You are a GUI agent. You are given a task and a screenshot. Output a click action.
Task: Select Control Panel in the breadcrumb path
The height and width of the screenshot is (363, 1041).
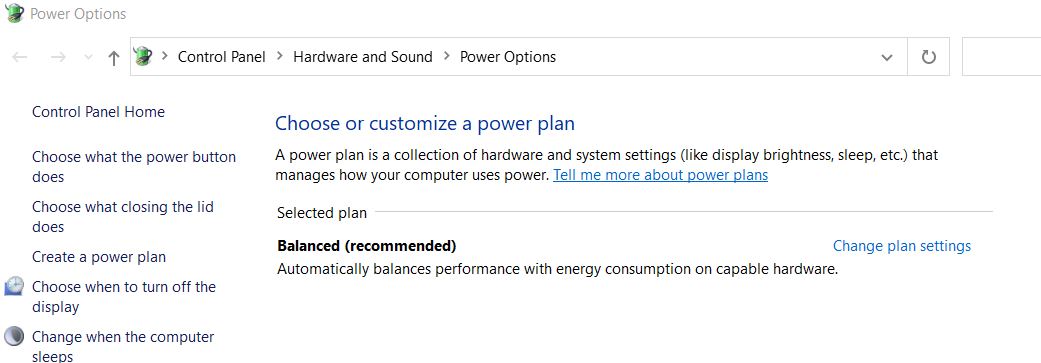click(222, 57)
